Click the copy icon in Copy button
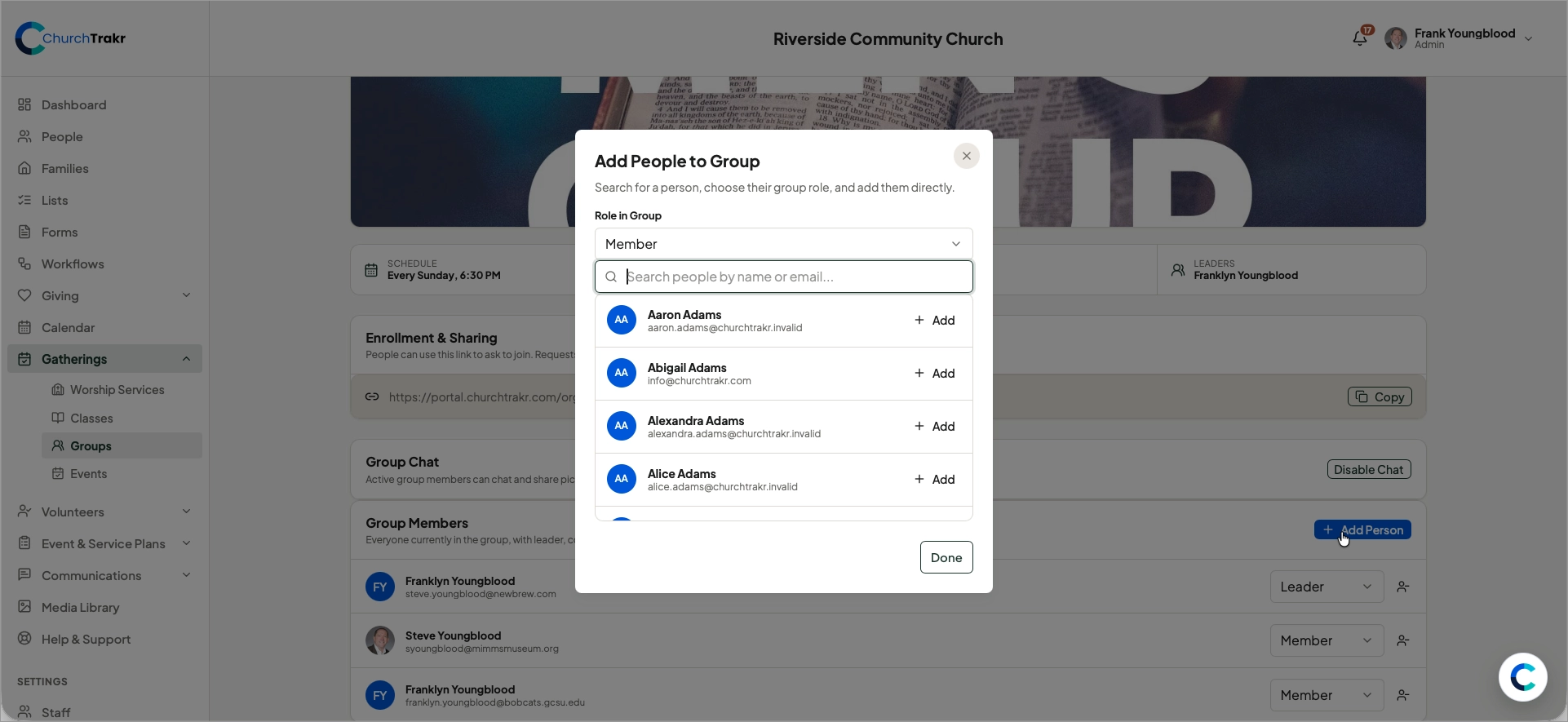The height and width of the screenshot is (722, 1568). click(1362, 397)
